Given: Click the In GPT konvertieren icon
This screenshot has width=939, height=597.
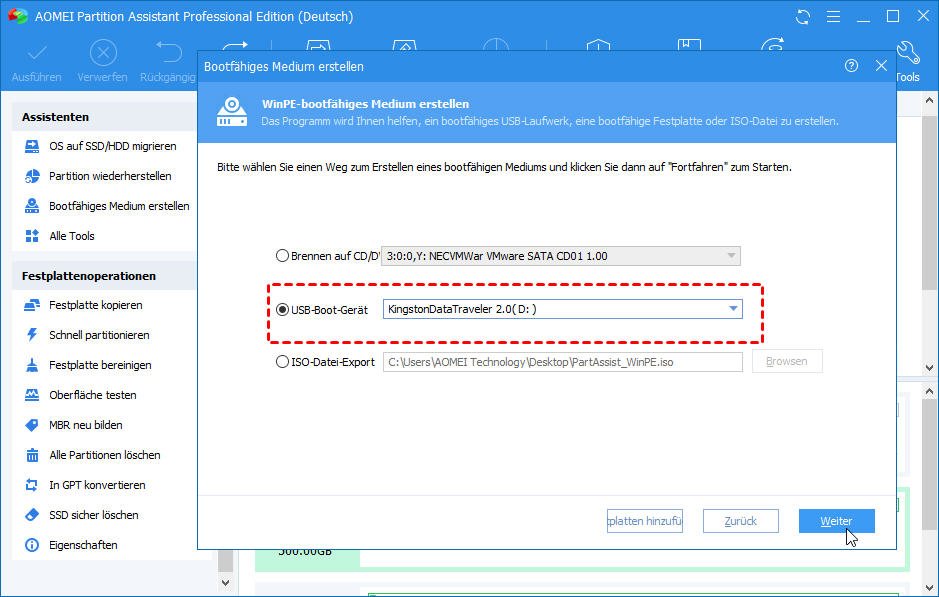Looking at the screenshot, I should click(32, 485).
